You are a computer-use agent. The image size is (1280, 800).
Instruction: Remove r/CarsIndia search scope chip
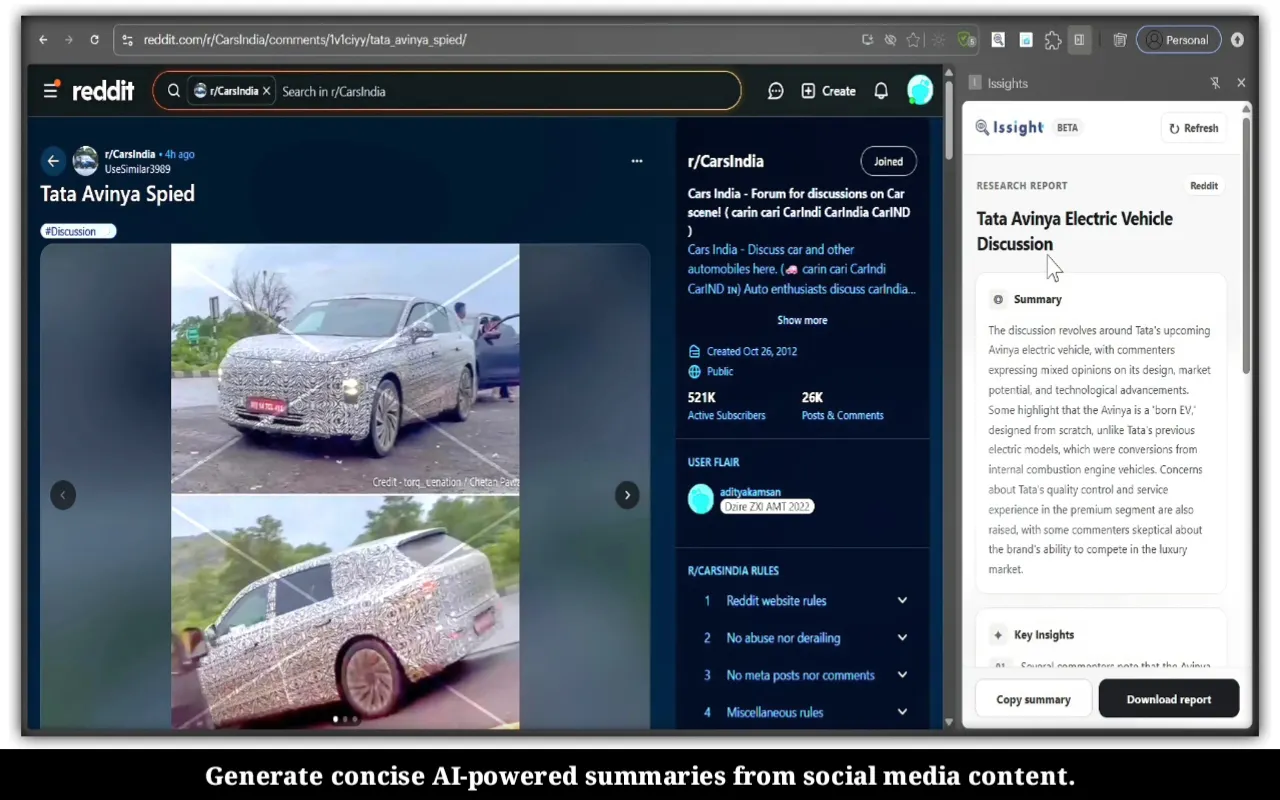(267, 91)
